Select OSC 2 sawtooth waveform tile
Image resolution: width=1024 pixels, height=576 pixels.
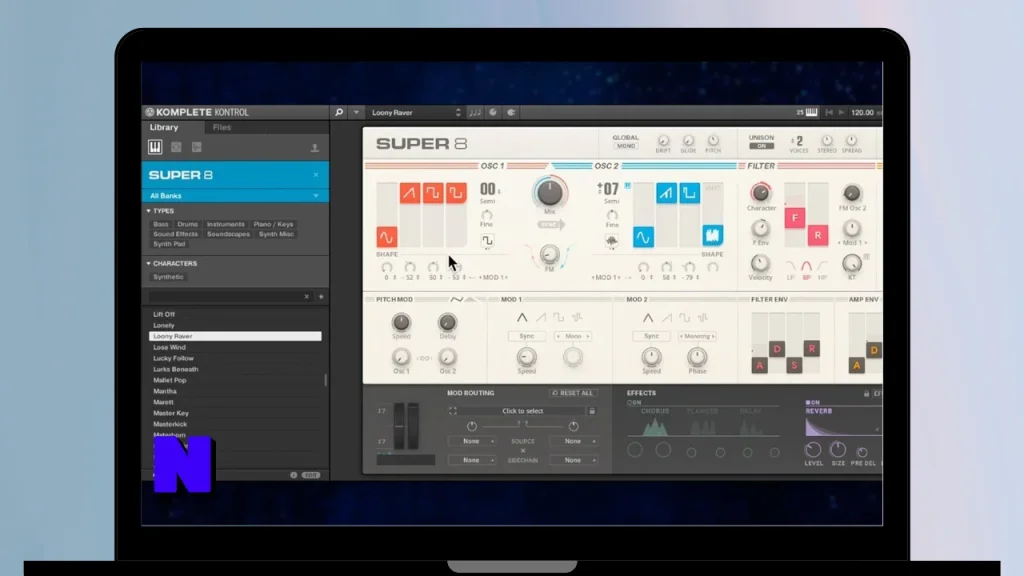tap(666, 193)
